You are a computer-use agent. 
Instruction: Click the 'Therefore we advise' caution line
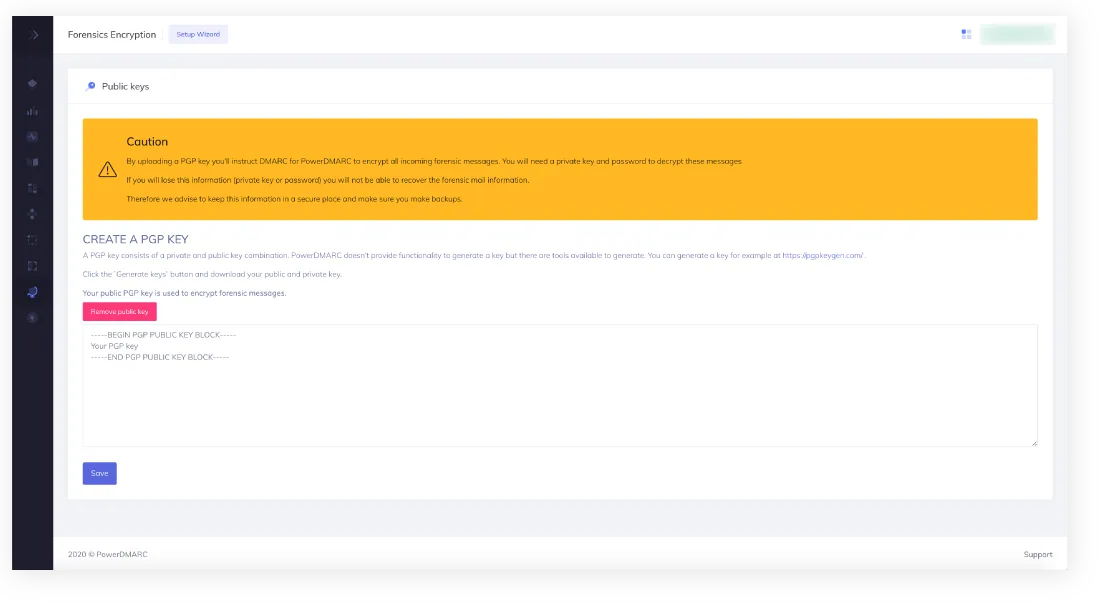pos(294,199)
